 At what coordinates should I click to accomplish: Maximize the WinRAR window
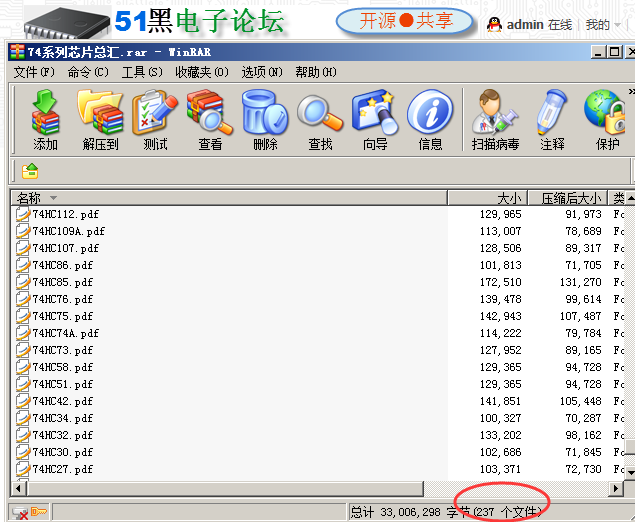(x=615, y=52)
